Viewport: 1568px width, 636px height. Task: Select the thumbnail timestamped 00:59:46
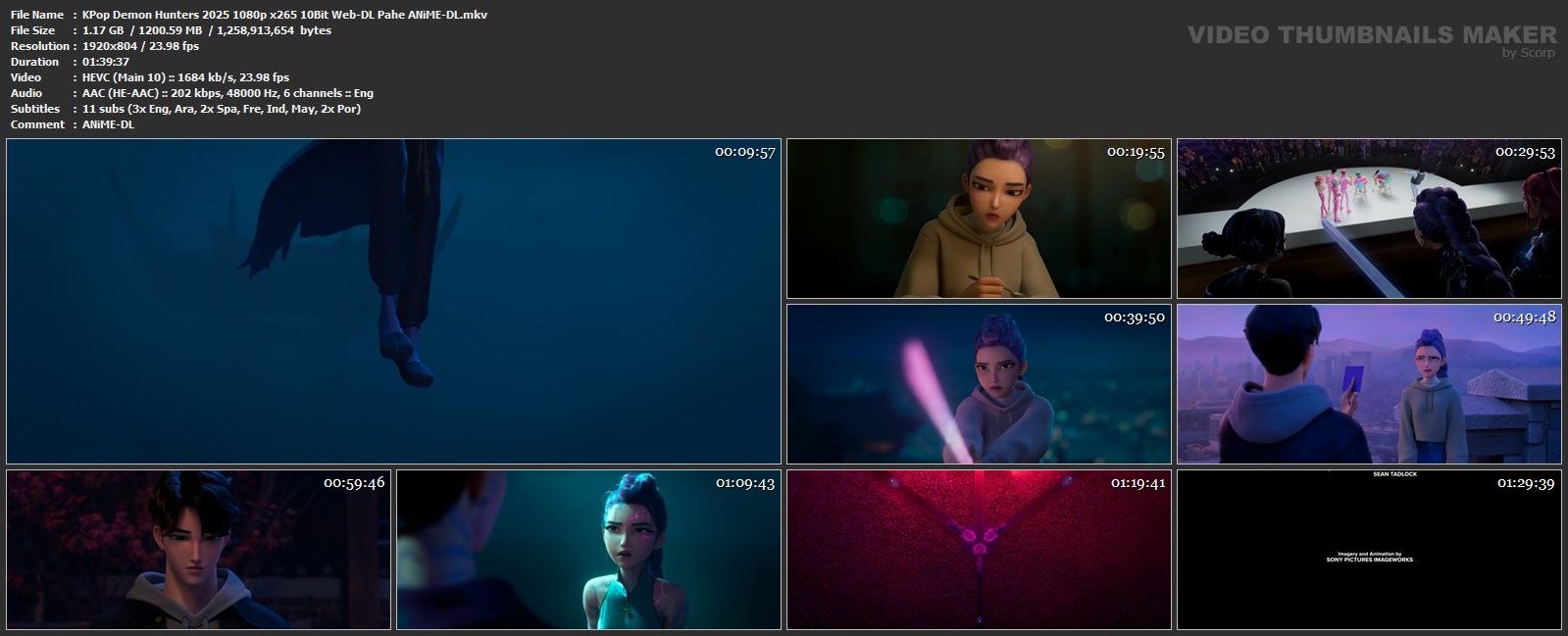(198, 550)
